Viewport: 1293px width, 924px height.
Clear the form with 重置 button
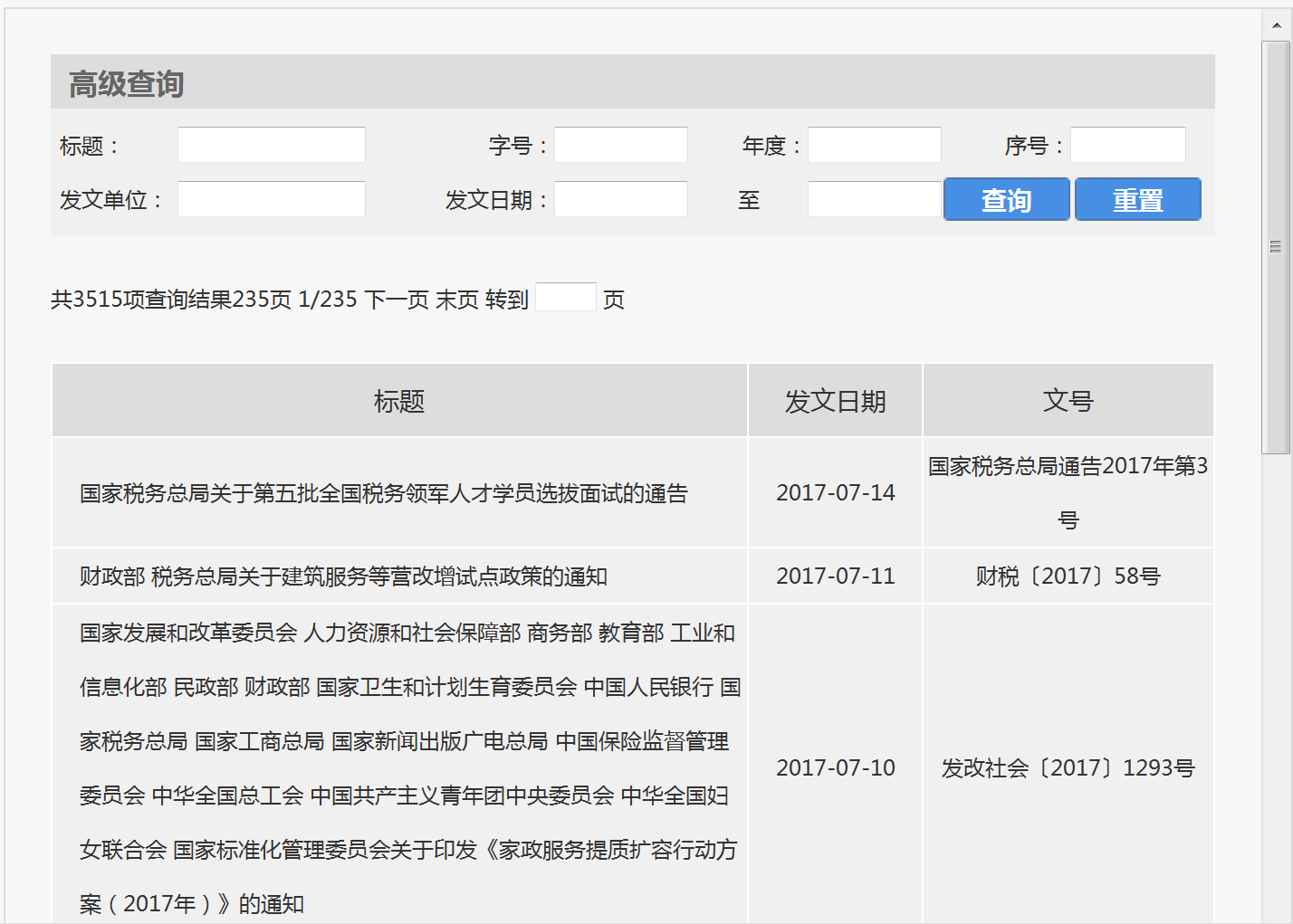tap(1138, 199)
